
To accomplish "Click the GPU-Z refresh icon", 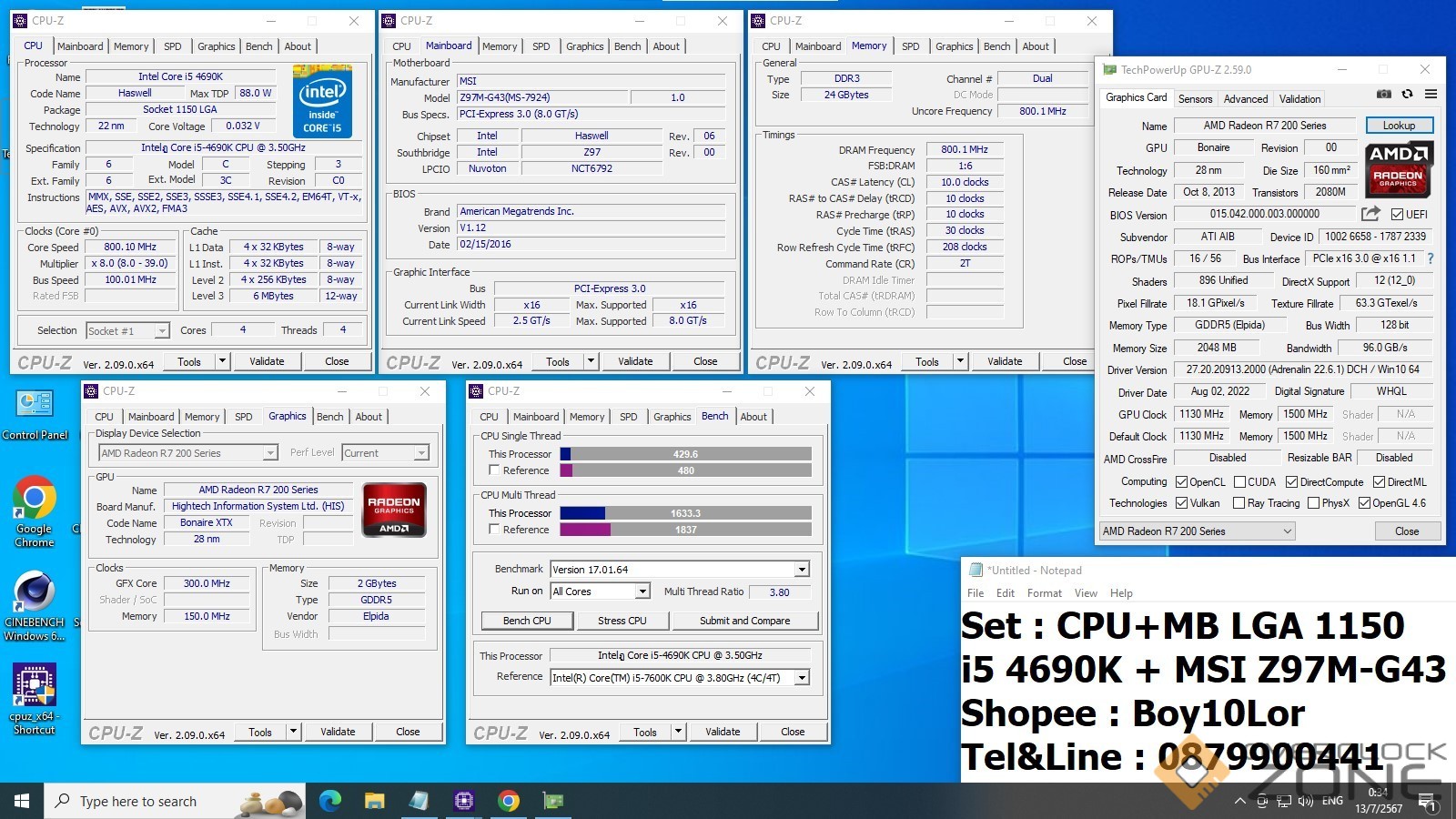I will tap(1407, 94).
